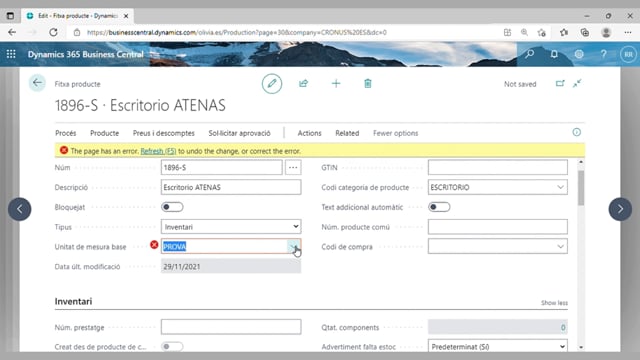Click the Not saved status text

(520, 84)
